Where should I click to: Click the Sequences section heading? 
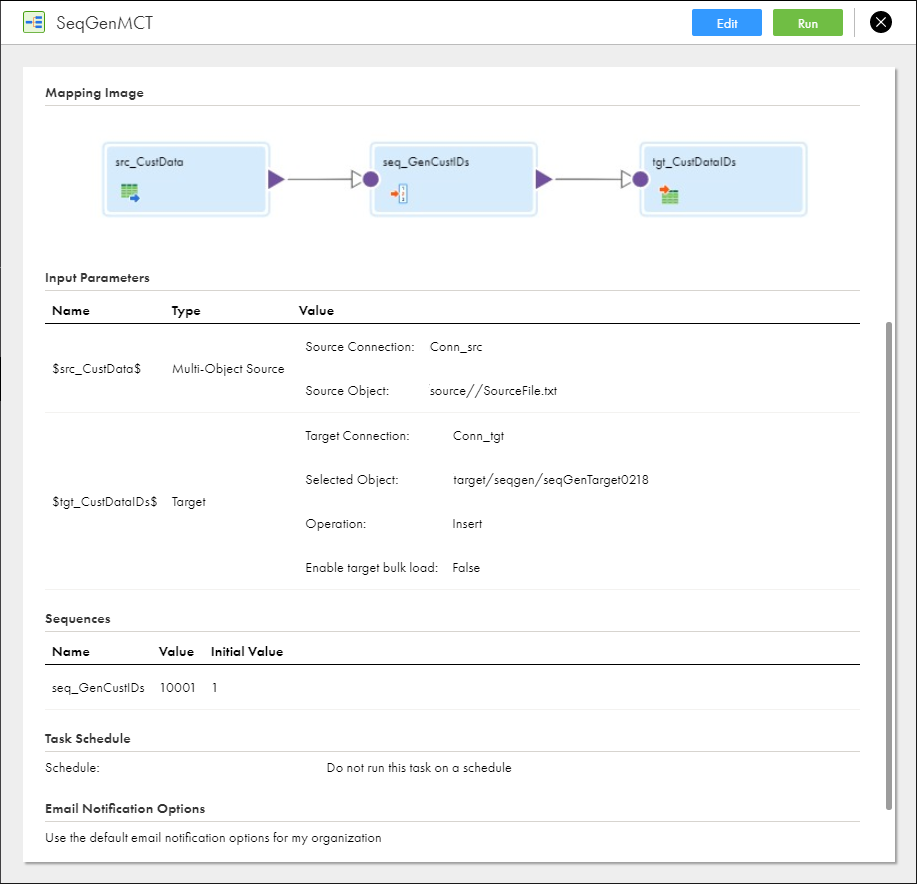(x=78, y=619)
